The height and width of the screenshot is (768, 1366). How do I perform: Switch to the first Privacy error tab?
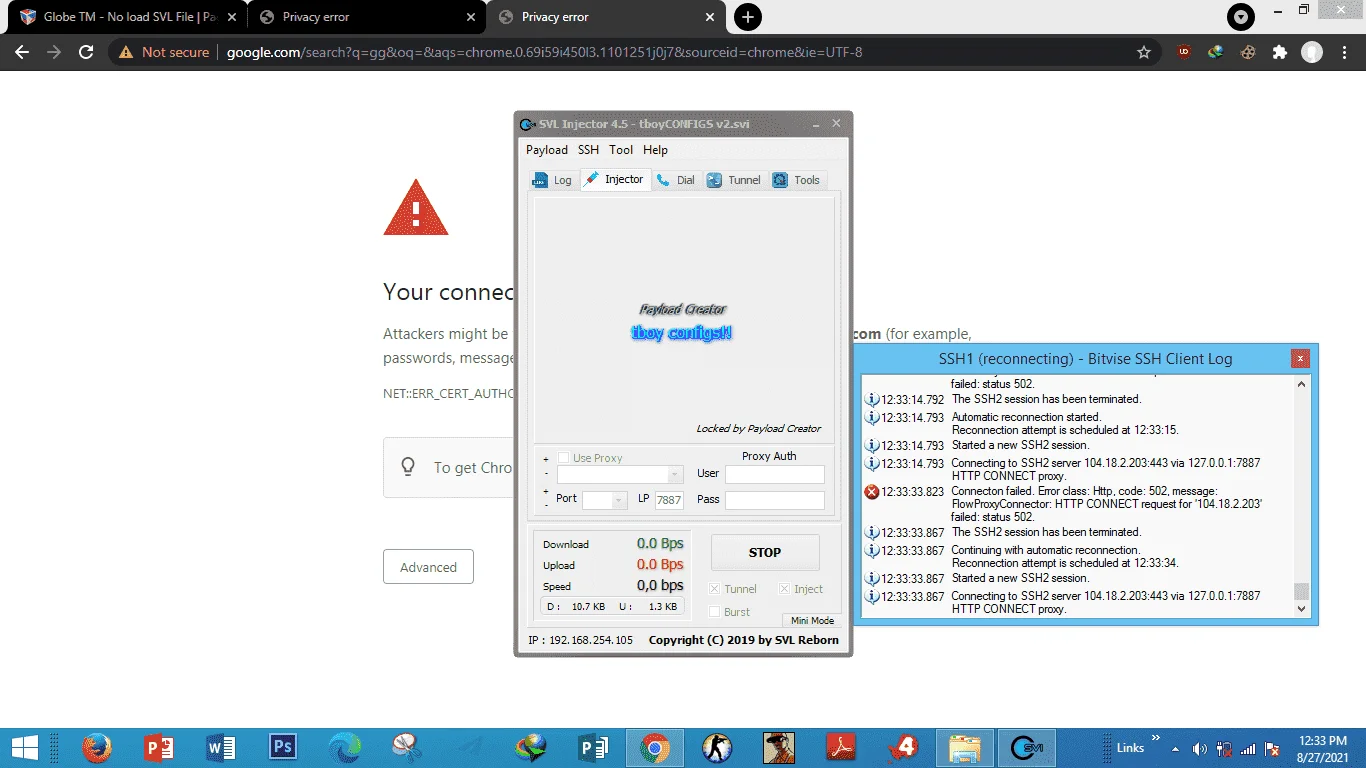click(366, 17)
